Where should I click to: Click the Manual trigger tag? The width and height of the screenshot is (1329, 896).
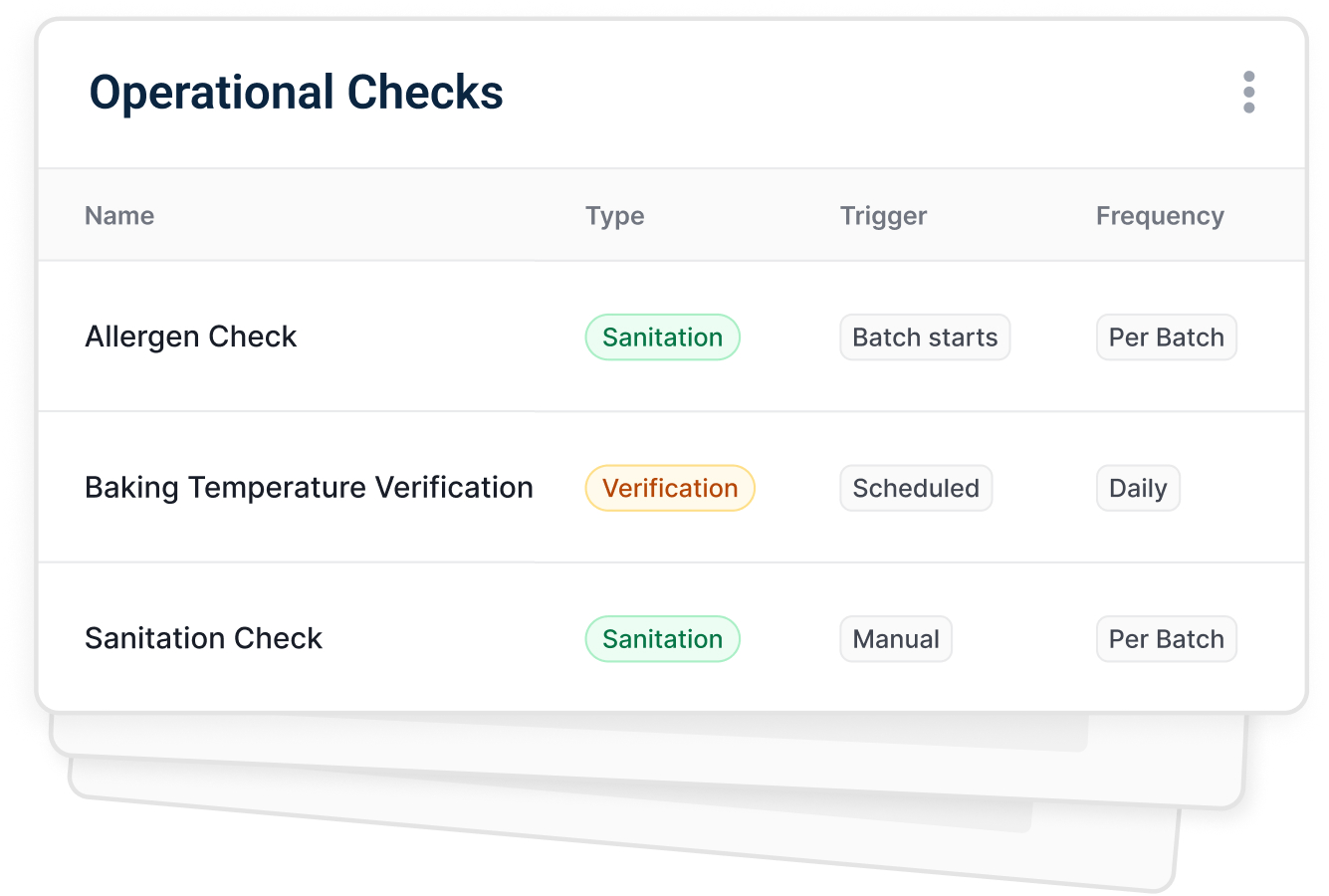(896, 639)
